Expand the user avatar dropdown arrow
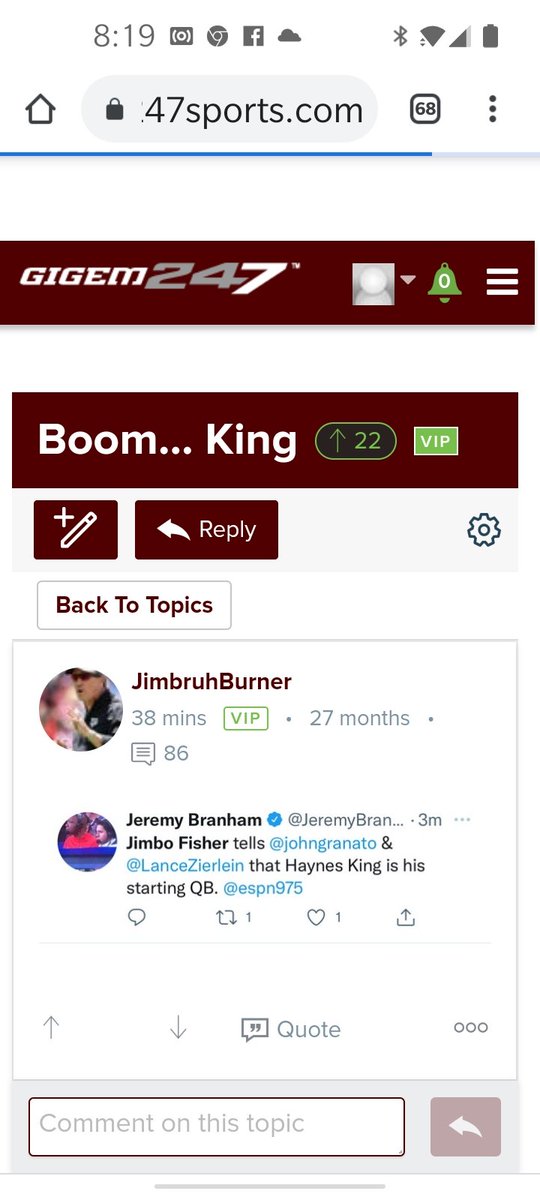This screenshot has height=1200, width=540. coord(407,279)
